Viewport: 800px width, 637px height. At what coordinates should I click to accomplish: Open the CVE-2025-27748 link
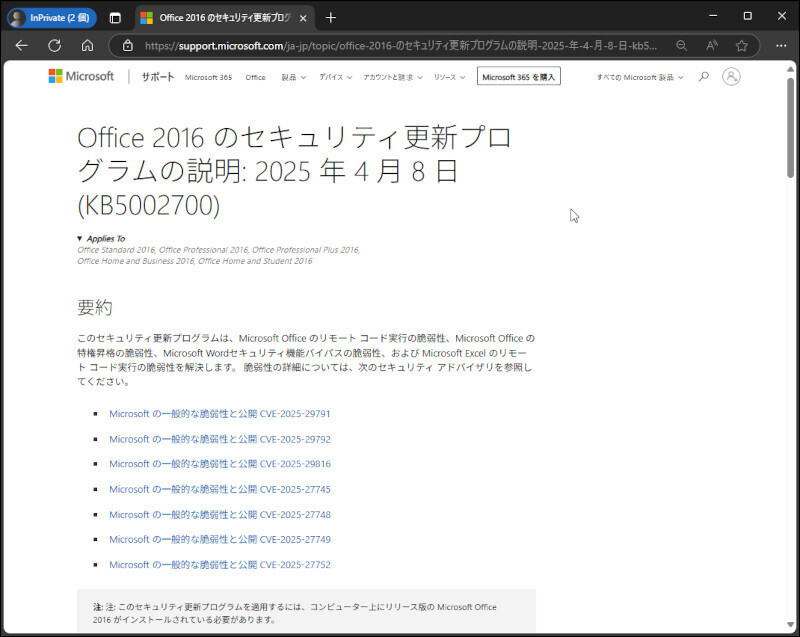tap(219, 515)
